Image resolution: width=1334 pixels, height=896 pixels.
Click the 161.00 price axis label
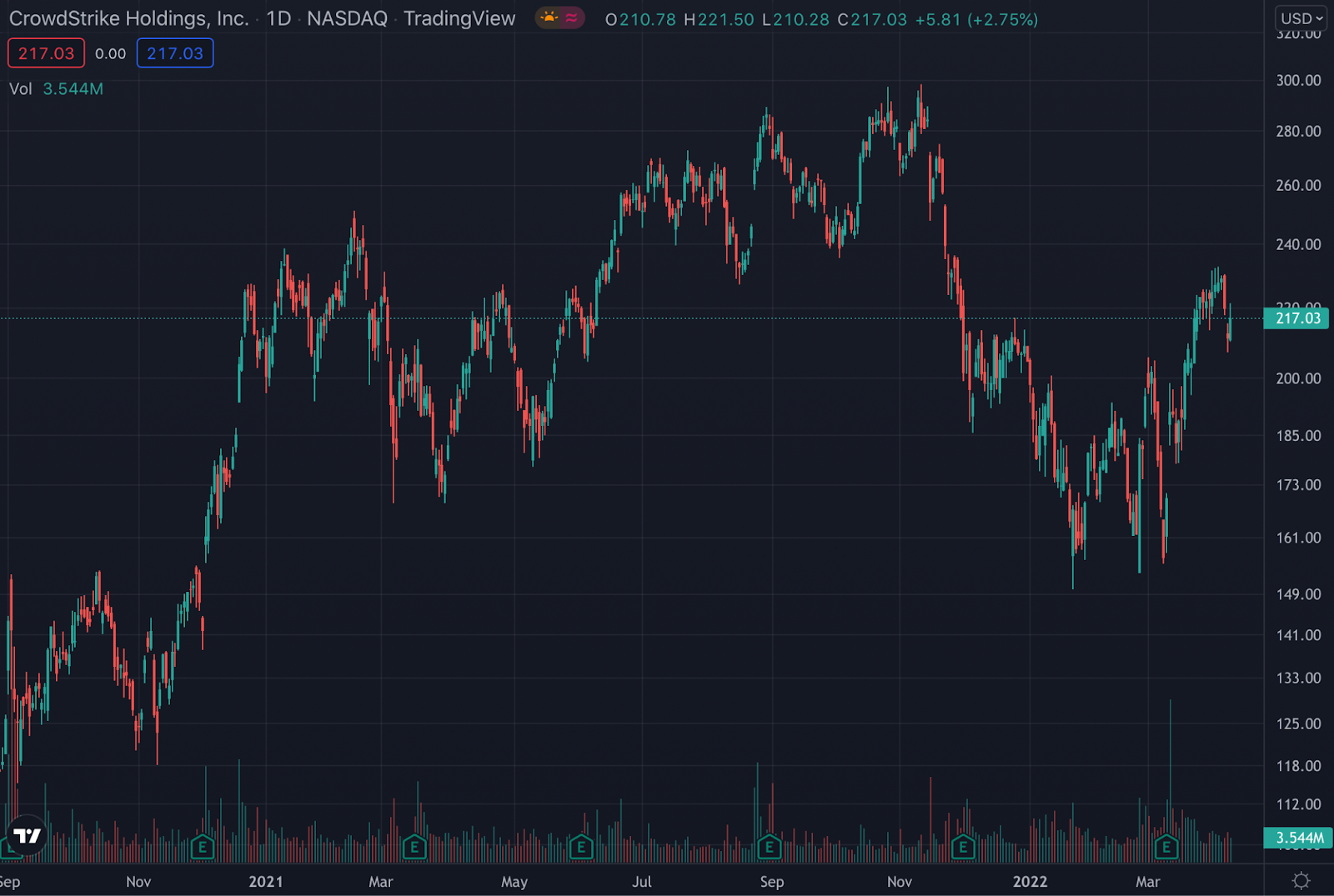pyautogui.click(x=1298, y=538)
